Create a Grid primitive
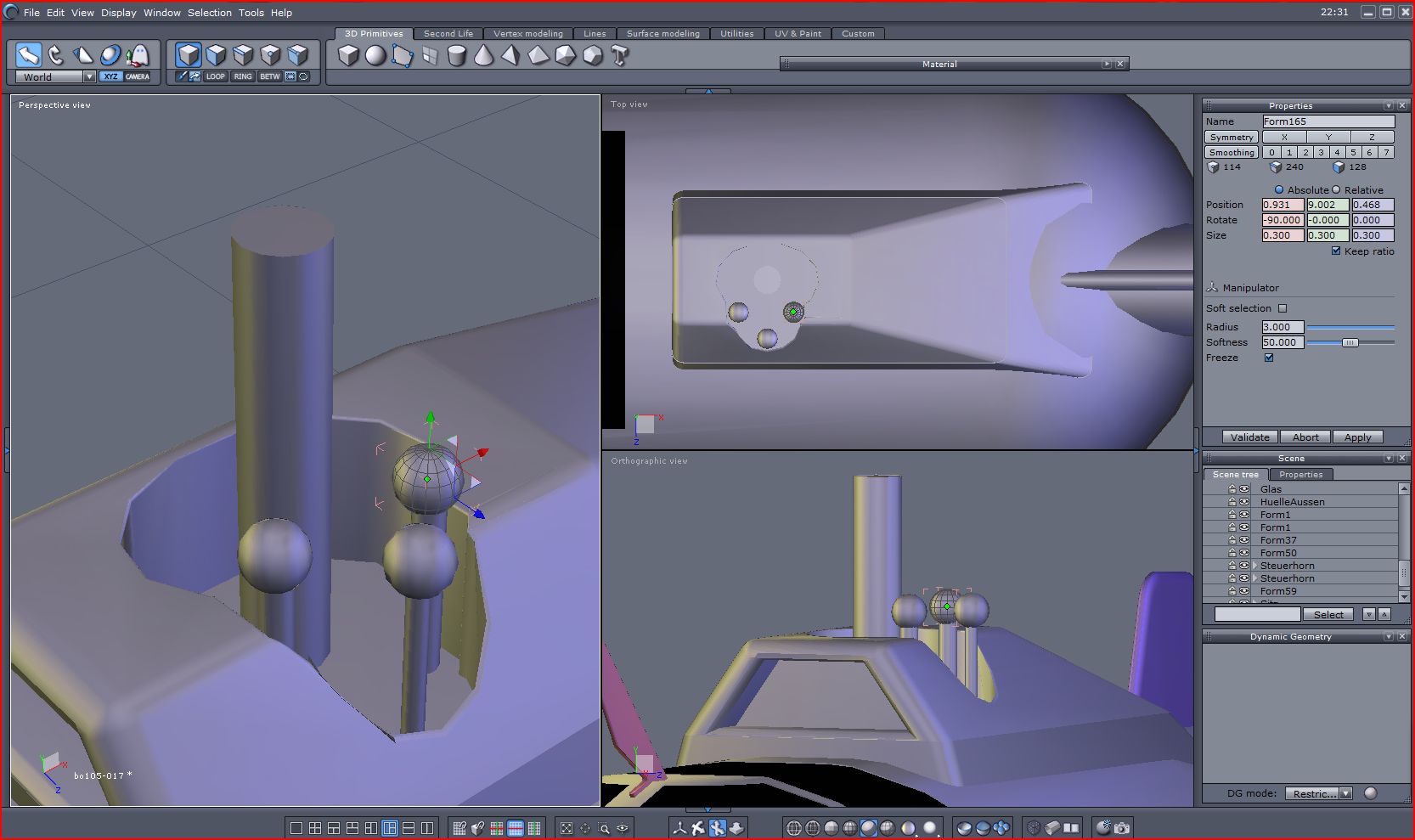 coord(430,56)
